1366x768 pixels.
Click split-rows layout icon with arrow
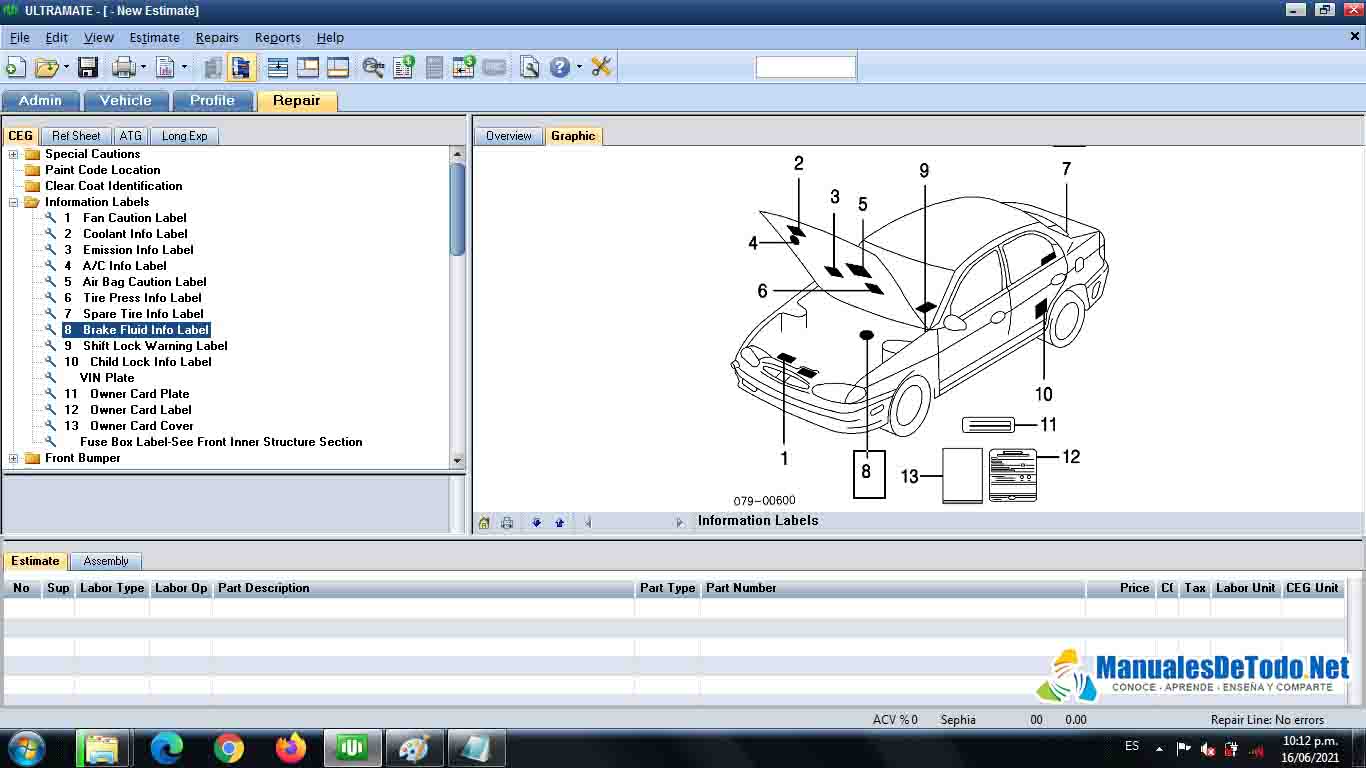coord(278,67)
